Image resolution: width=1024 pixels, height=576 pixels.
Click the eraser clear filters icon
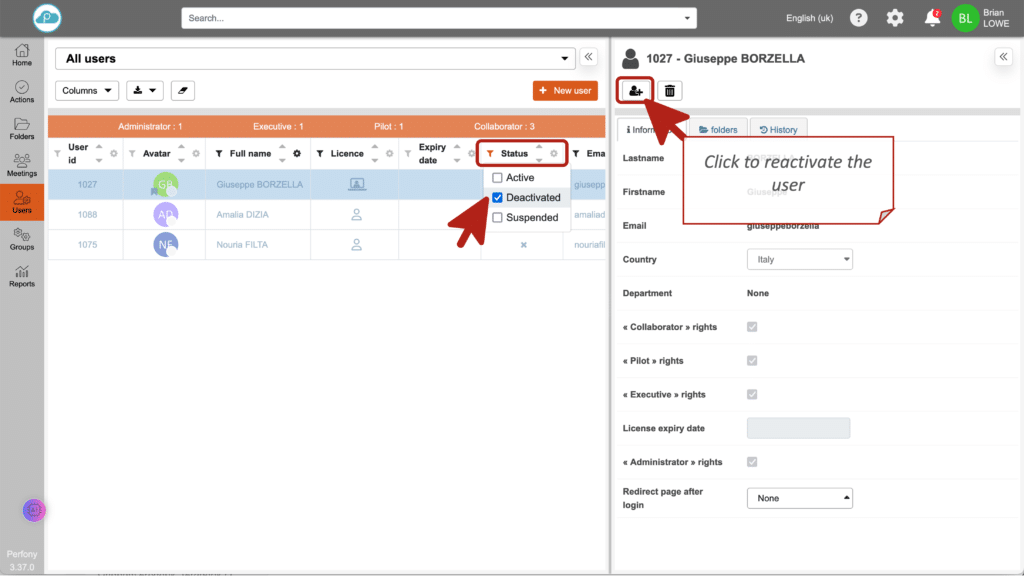click(182, 91)
